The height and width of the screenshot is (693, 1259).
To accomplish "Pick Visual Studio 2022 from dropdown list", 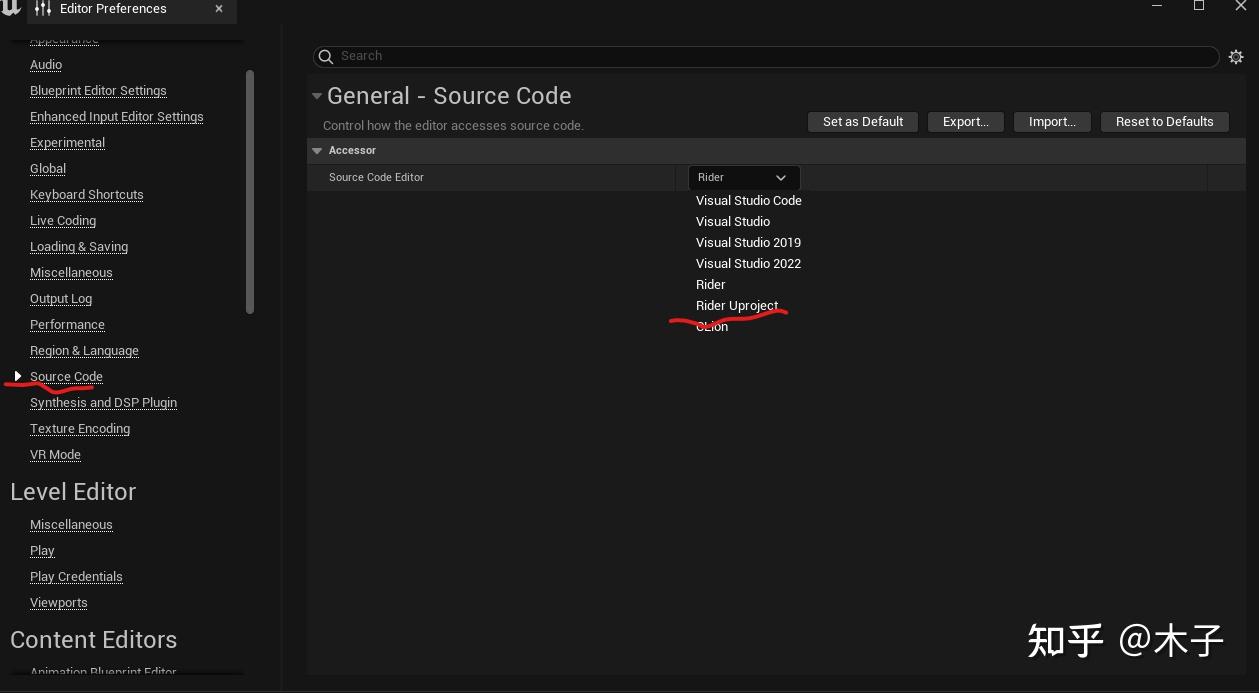I will tap(748, 264).
